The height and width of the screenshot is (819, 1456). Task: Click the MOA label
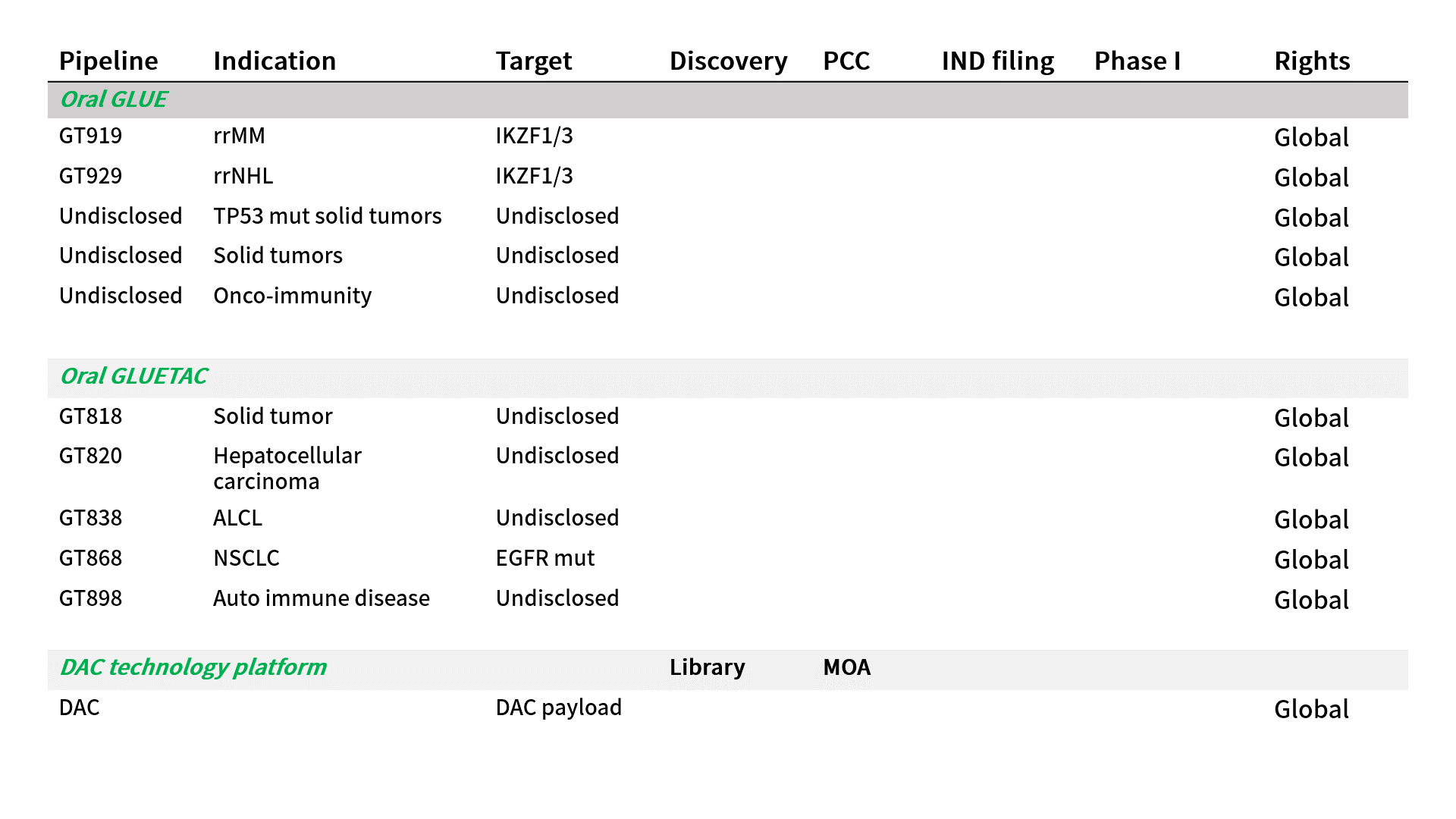click(847, 667)
